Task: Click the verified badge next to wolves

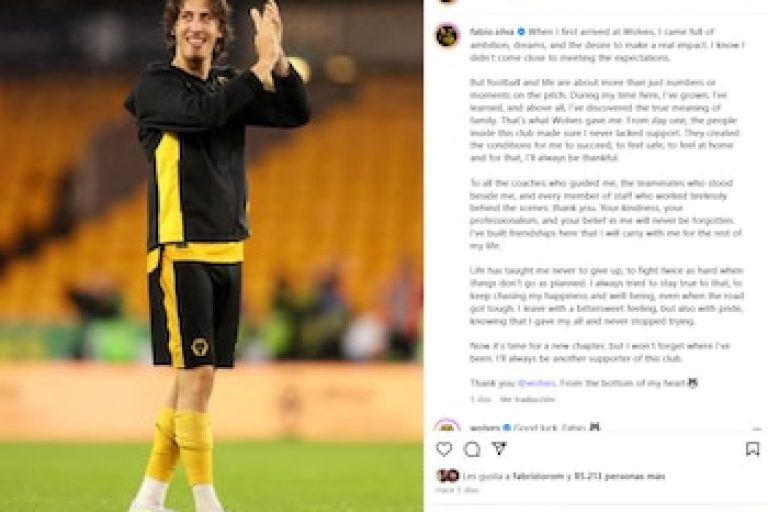Action: pos(507,428)
